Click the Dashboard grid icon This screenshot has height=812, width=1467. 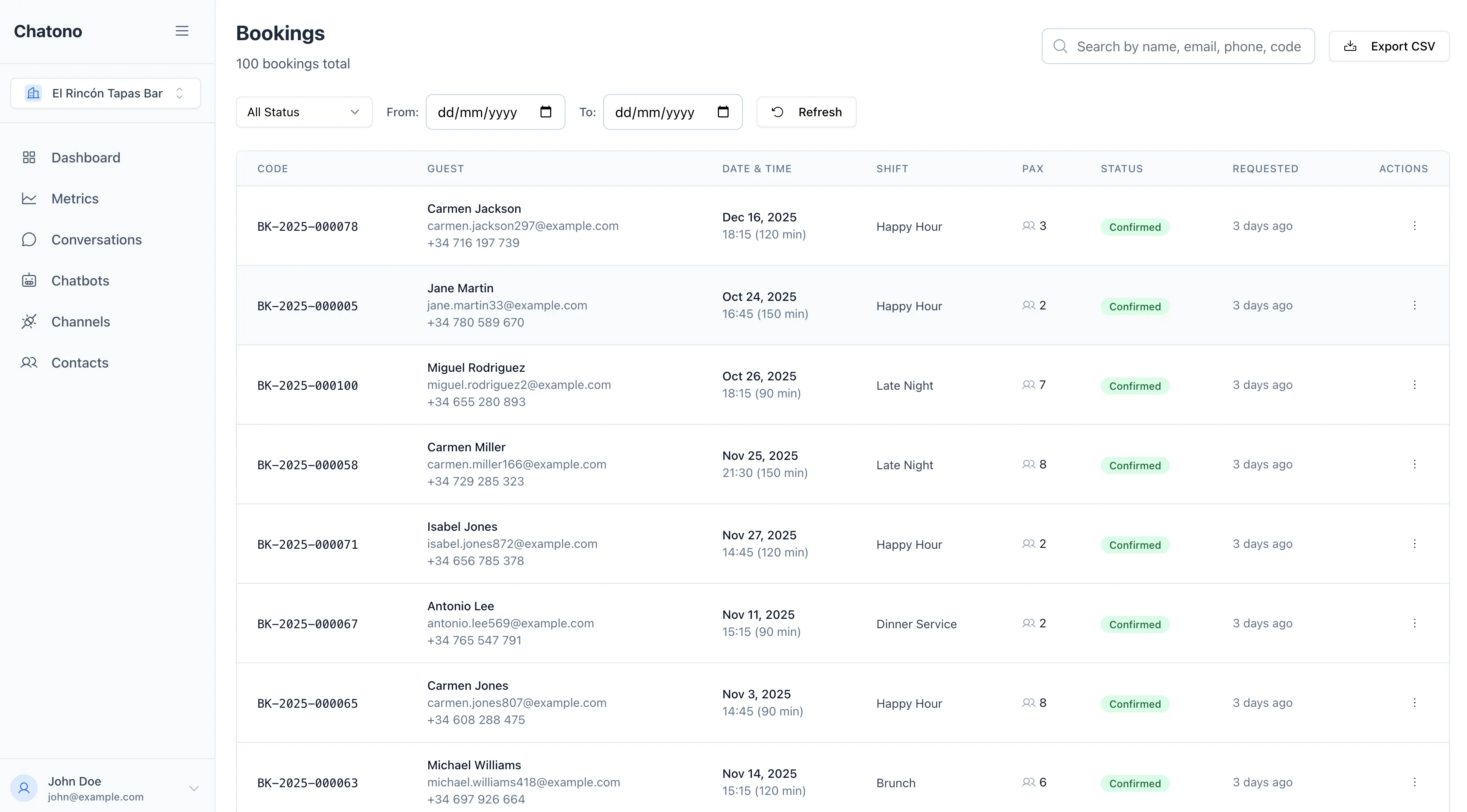click(29, 157)
